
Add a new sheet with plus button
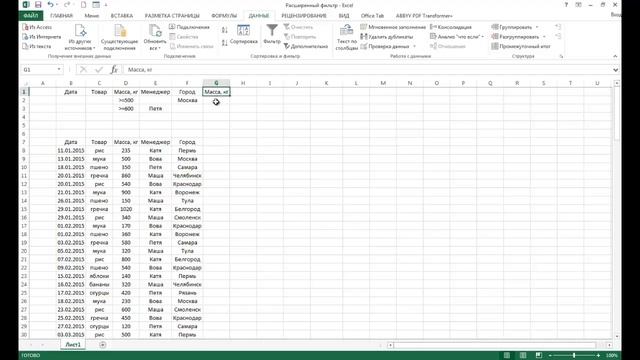[102, 345]
